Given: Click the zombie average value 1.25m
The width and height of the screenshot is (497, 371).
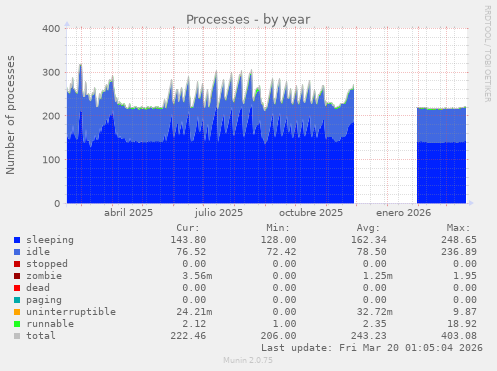Looking at the screenshot, I should click(x=378, y=276).
